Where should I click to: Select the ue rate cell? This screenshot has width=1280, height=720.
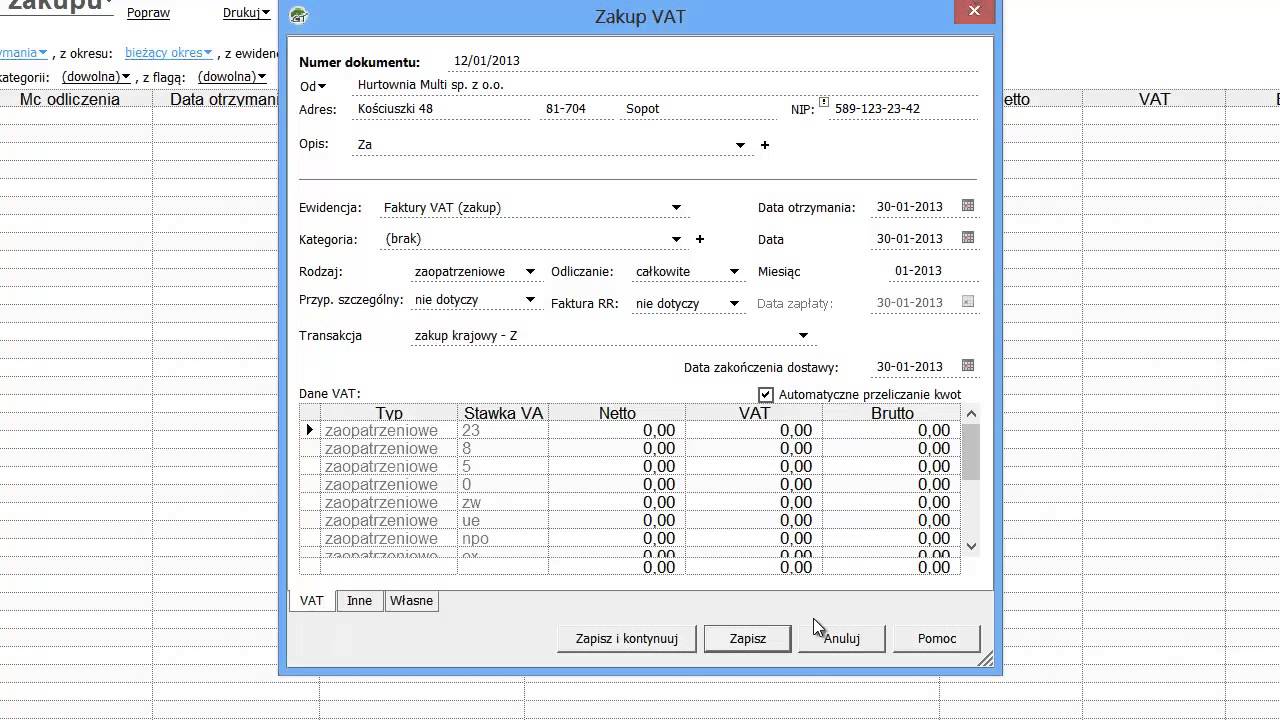[503, 521]
